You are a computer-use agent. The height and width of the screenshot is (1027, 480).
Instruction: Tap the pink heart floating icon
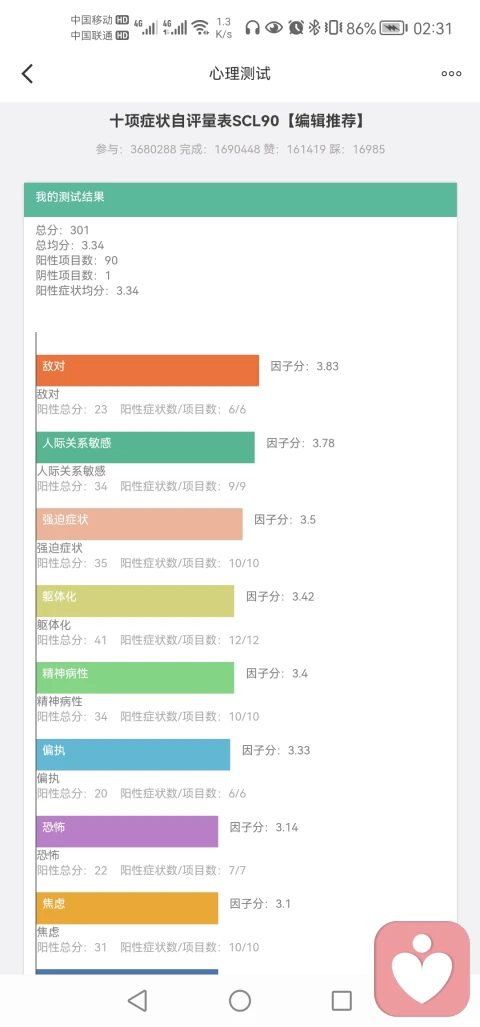point(422,969)
